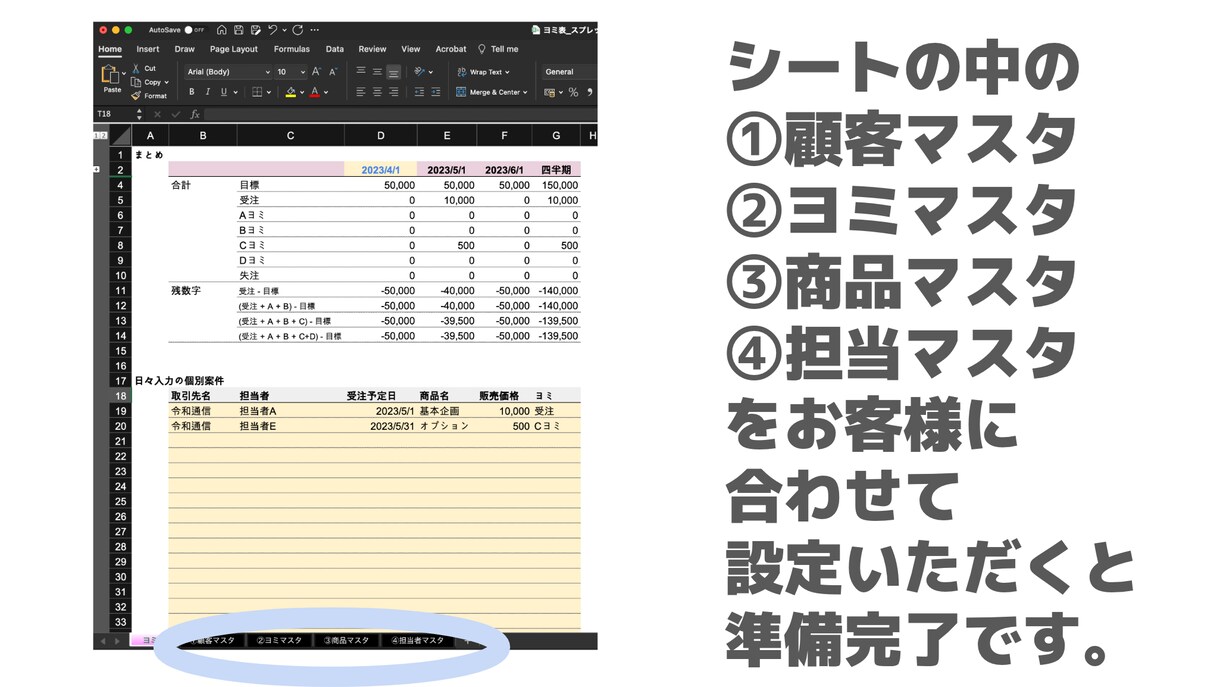Open the General number format dropdown
The width and height of the screenshot is (1220, 687).
tap(569, 72)
